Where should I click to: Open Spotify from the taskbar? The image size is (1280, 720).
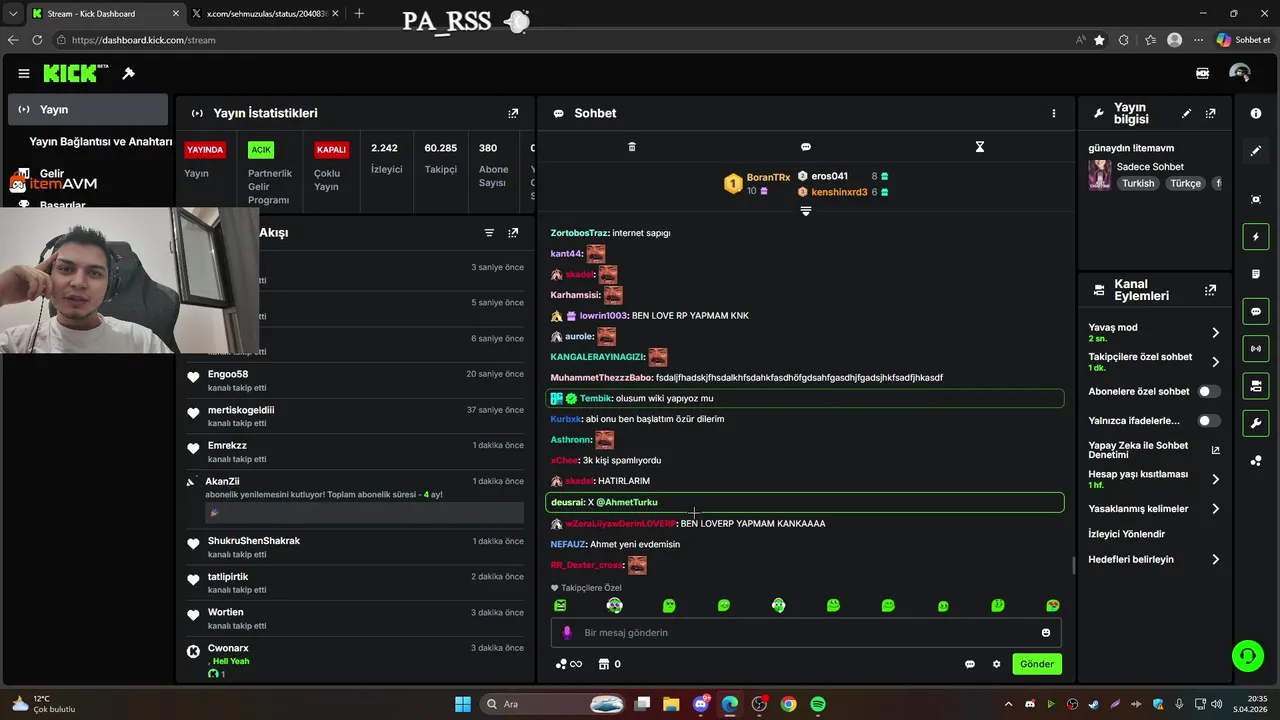pyautogui.click(x=818, y=704)
